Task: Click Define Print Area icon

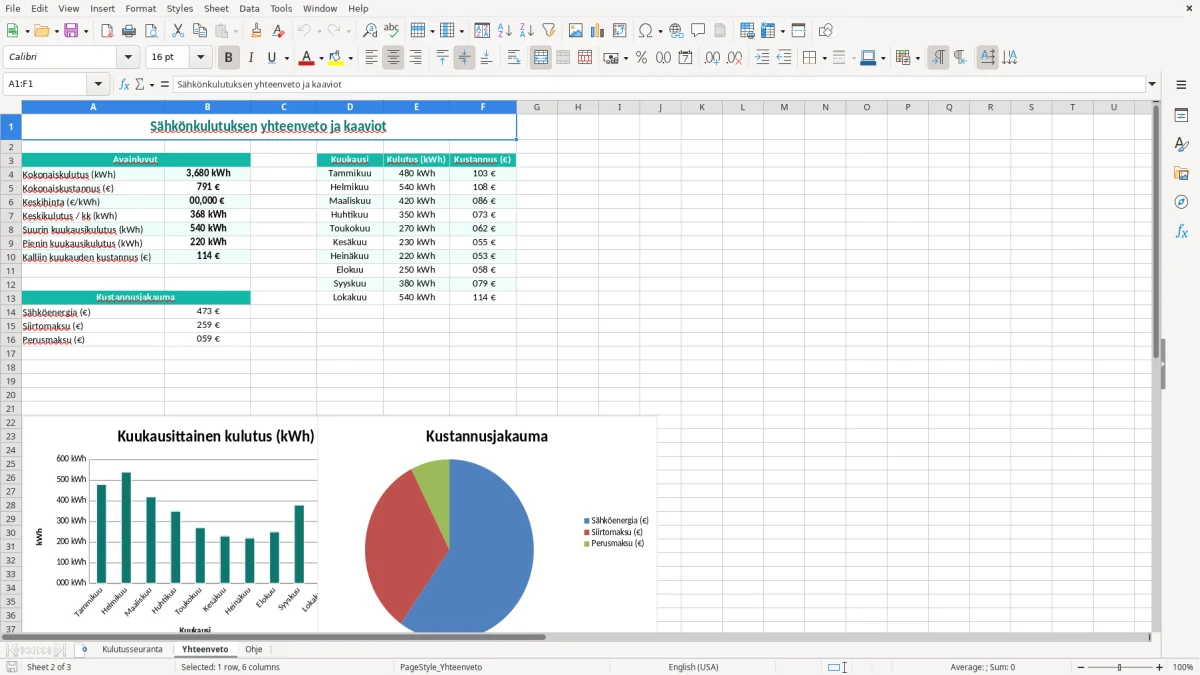Action: (x=747, y=31)
